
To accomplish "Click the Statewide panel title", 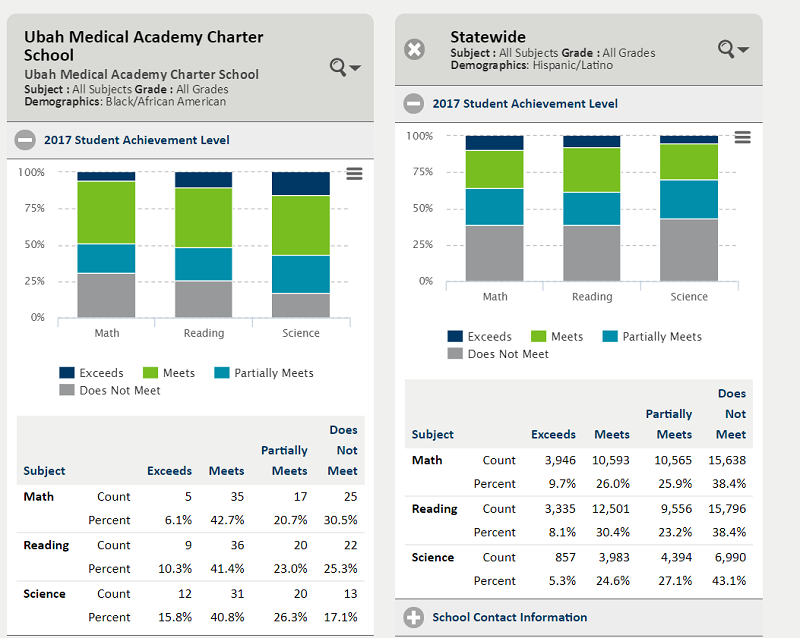I will (488, 37).
